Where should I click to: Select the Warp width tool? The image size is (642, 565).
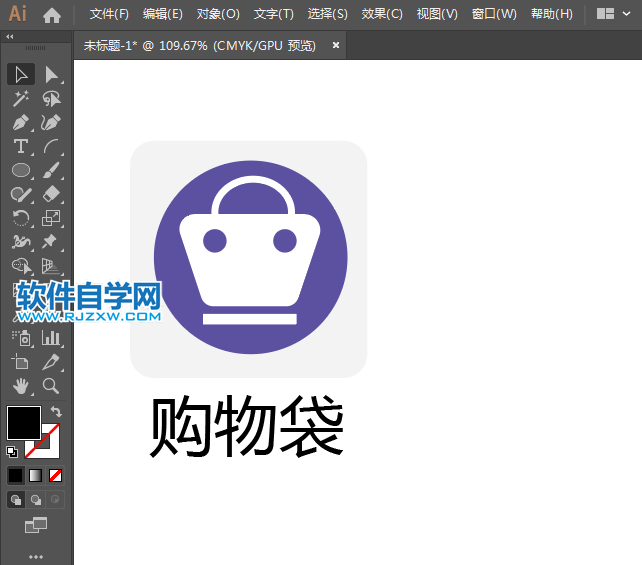click(21, 242)
